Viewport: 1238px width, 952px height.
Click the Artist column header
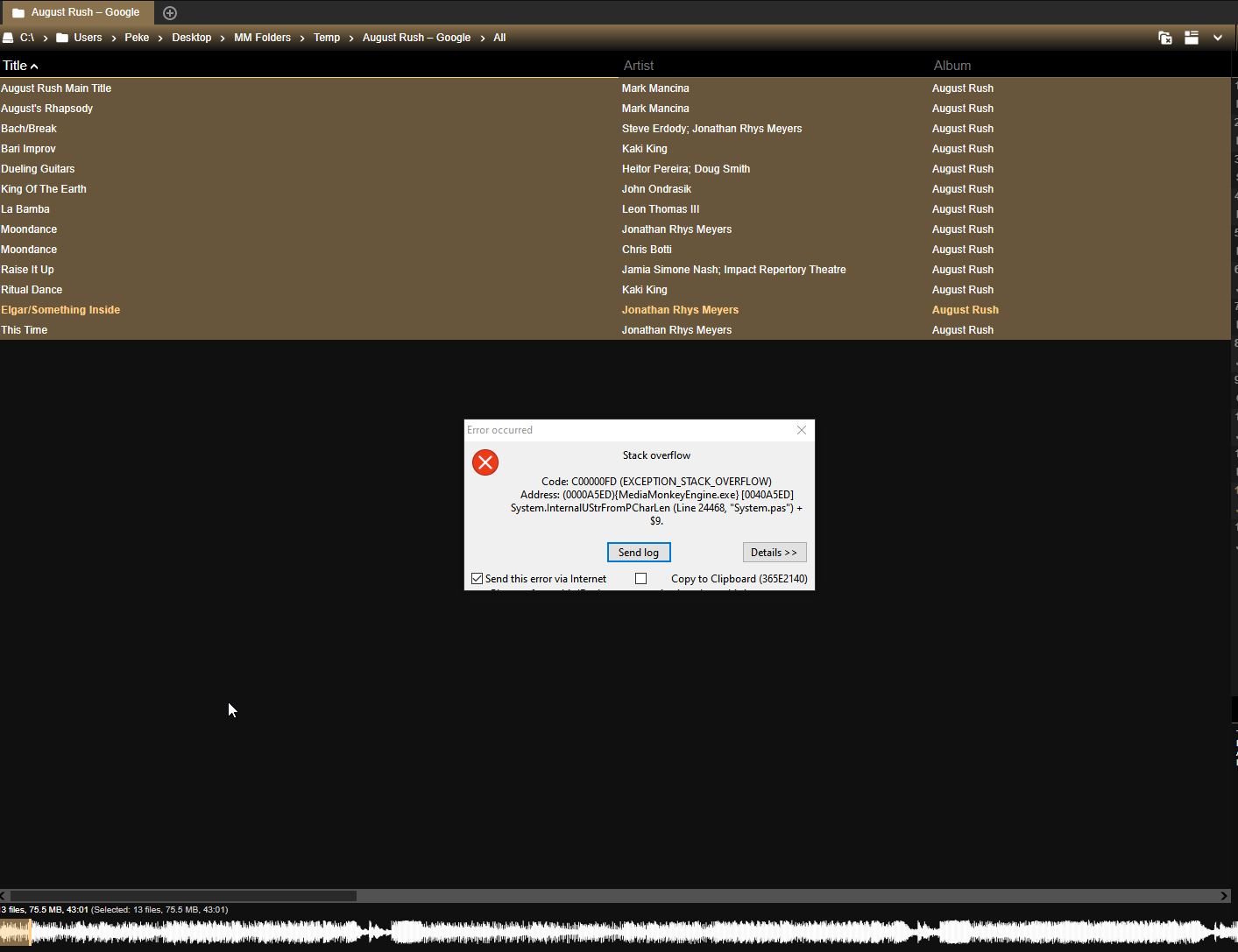639,66
